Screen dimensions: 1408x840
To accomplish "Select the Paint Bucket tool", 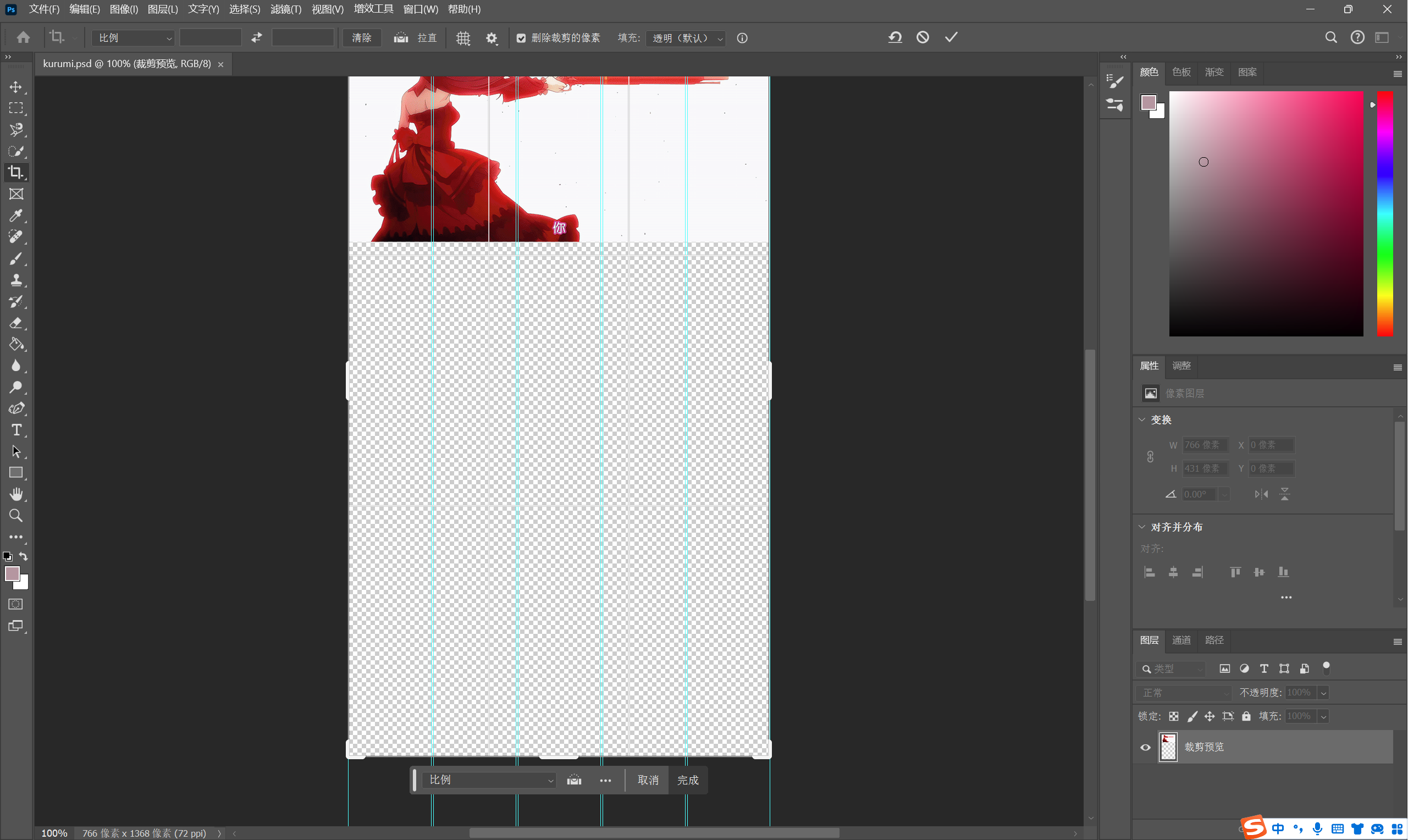I will 16,344.
